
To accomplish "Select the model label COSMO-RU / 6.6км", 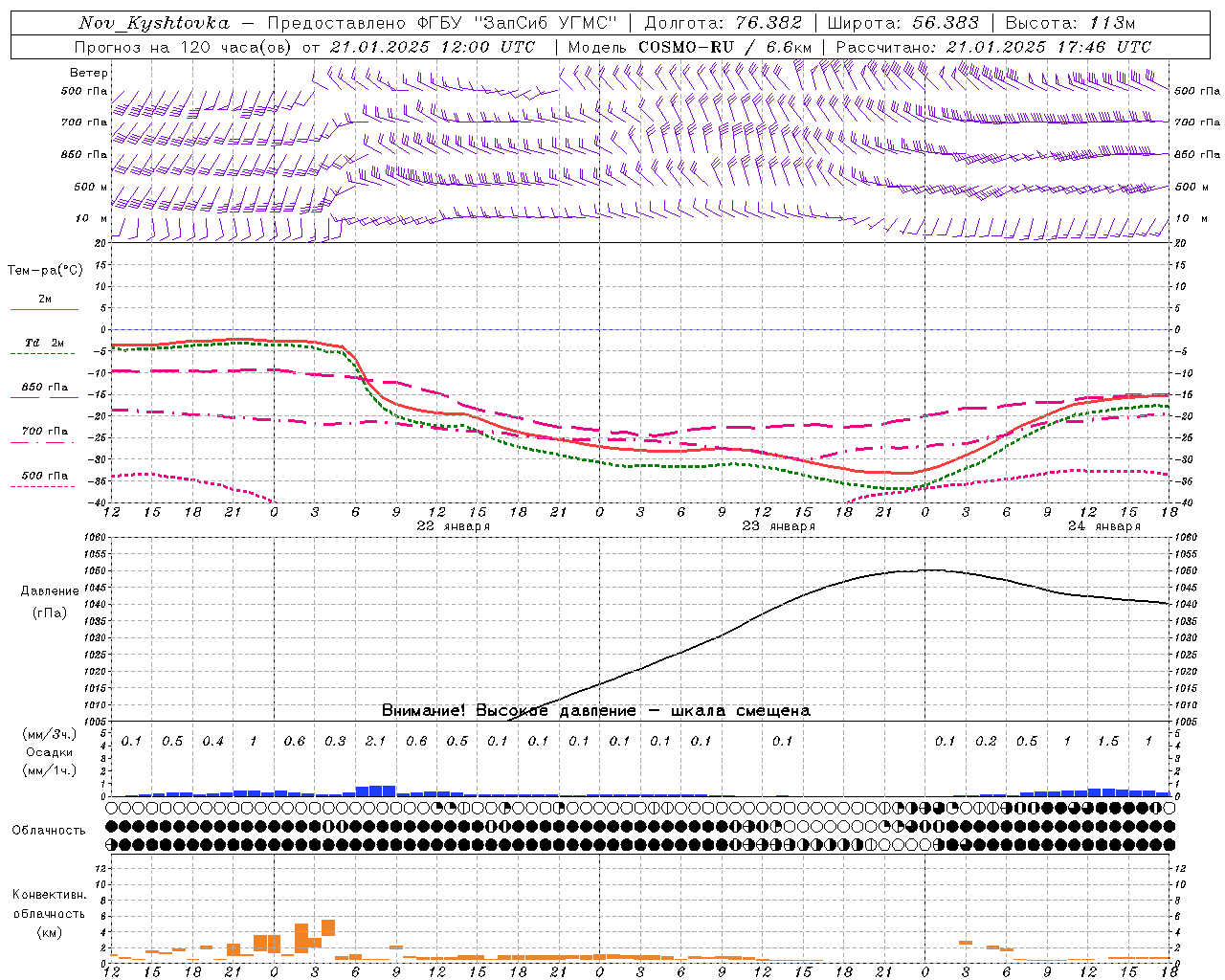I will pos(725,47).
